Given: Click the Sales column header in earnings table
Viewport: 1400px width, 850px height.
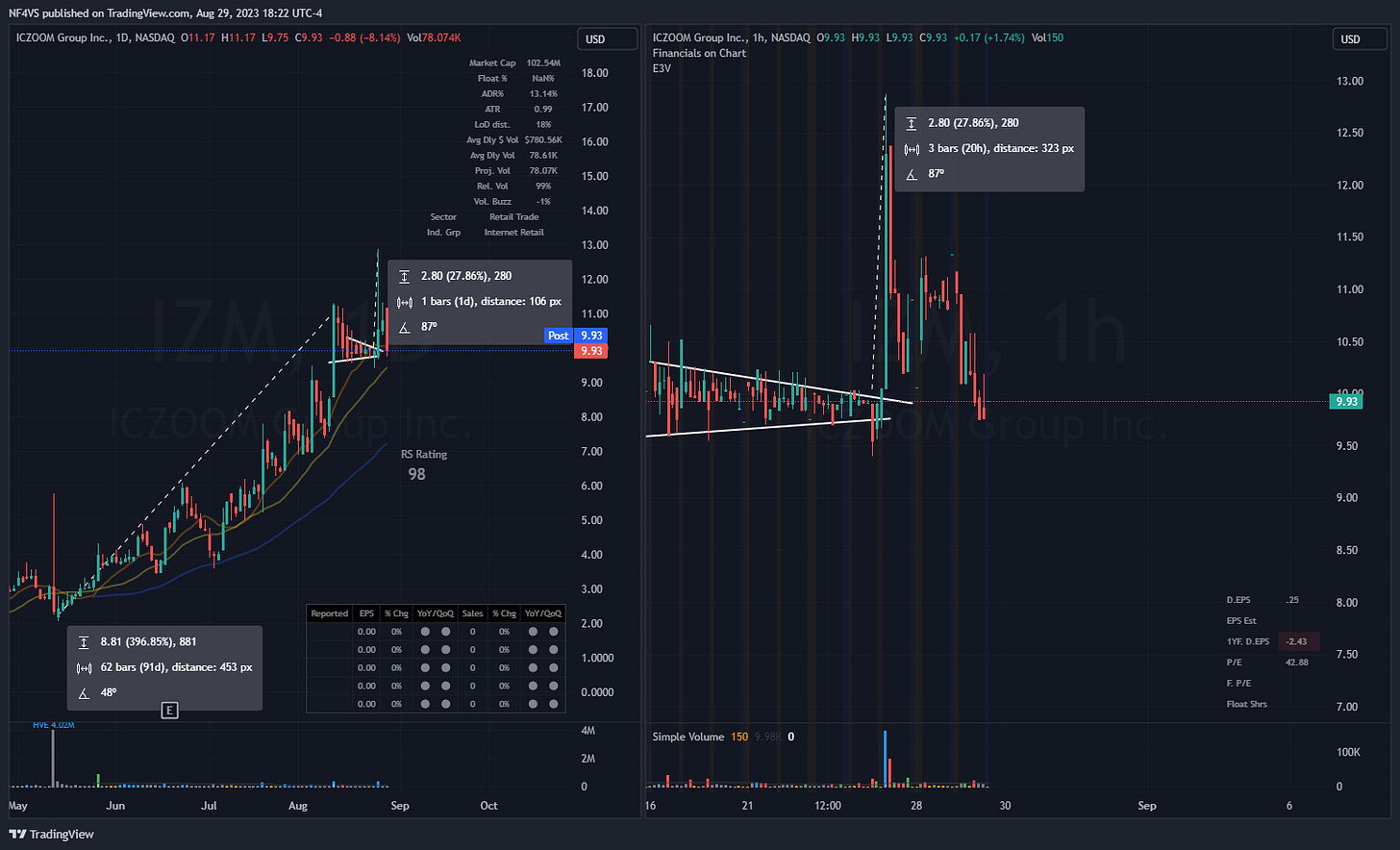Looking at the screenshot, I should pyautogui.click(x=472, y=613).
